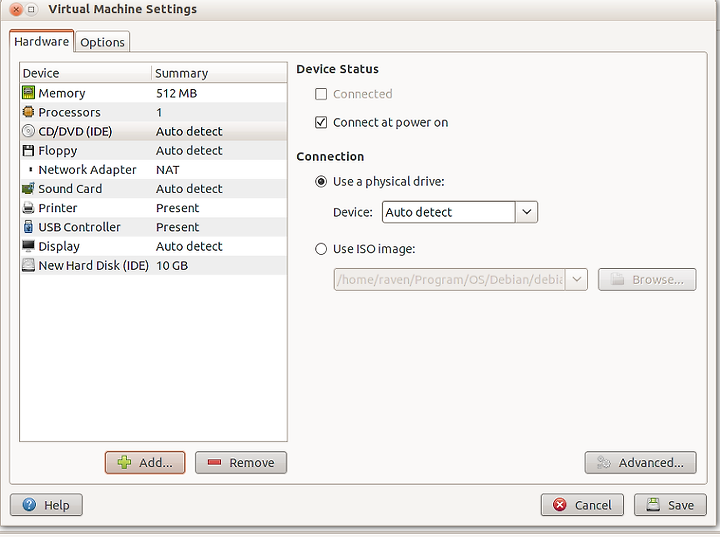Click Cancel button label
This screenshot has width=720, height=537.
[x=593, y=505]
